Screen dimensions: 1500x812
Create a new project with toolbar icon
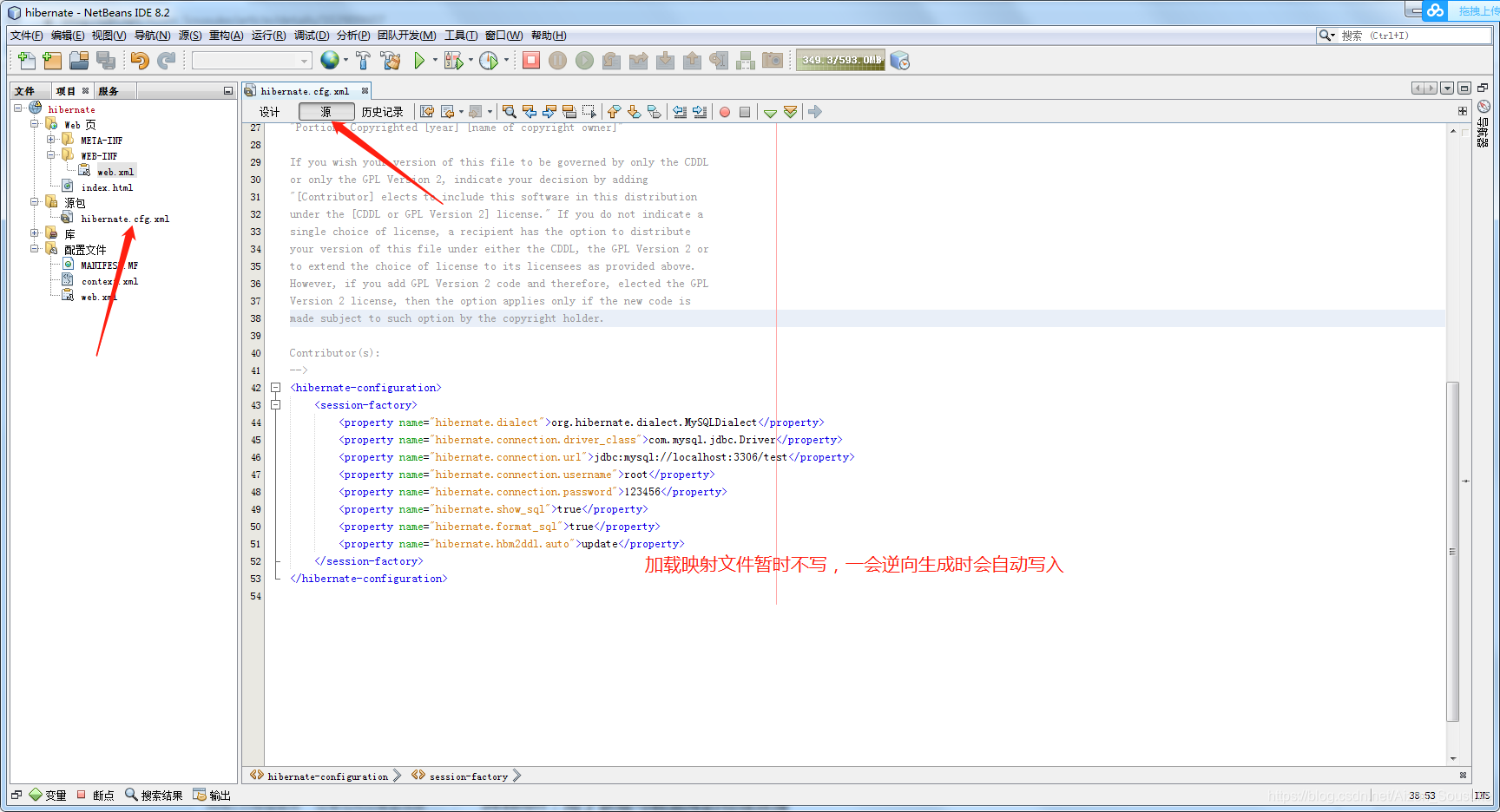(x=53, y=60)
